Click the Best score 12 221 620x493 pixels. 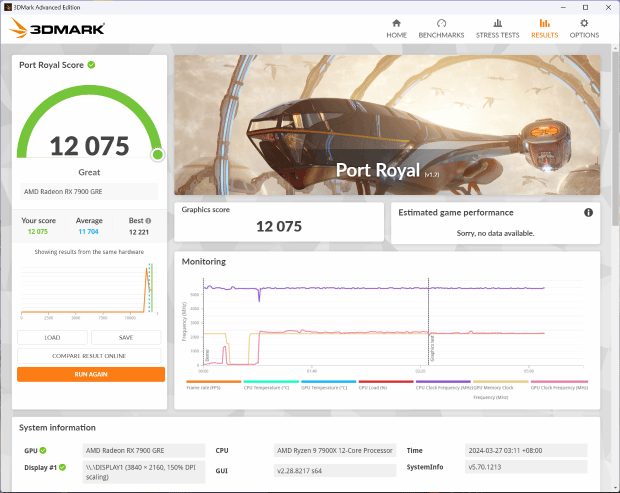click(x=139, y=232)
